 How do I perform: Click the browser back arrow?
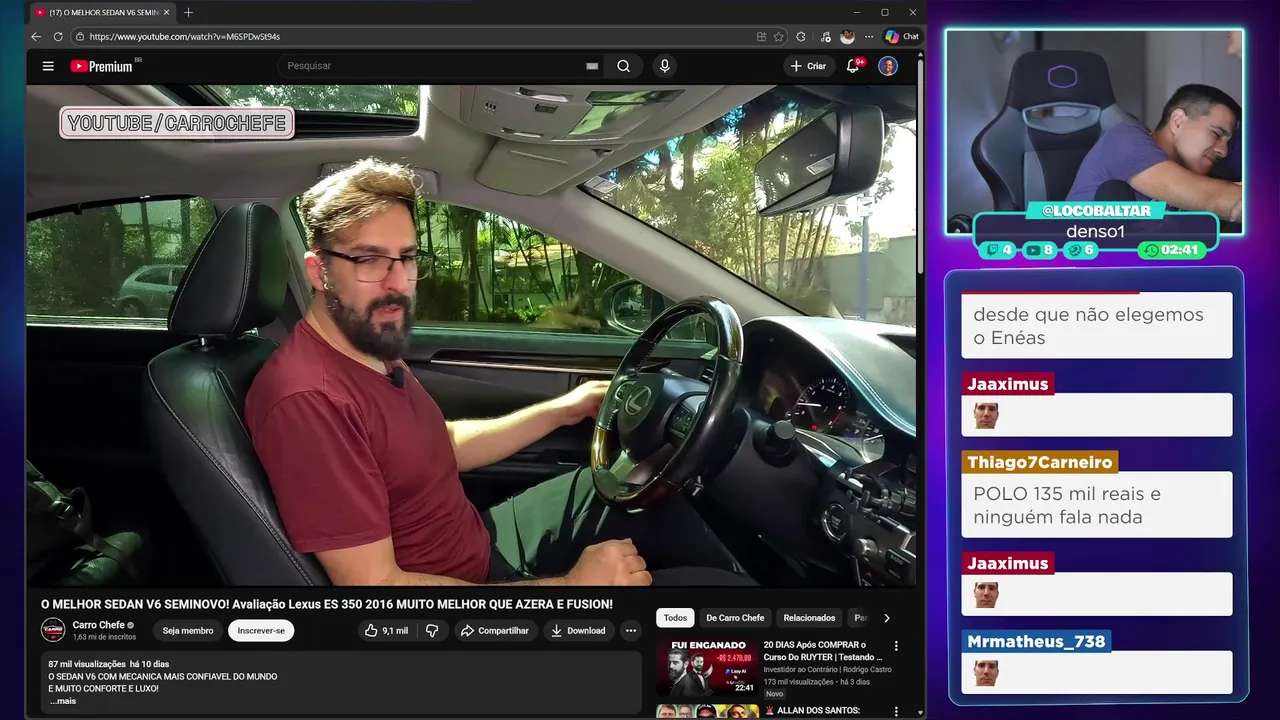[36, 37]
